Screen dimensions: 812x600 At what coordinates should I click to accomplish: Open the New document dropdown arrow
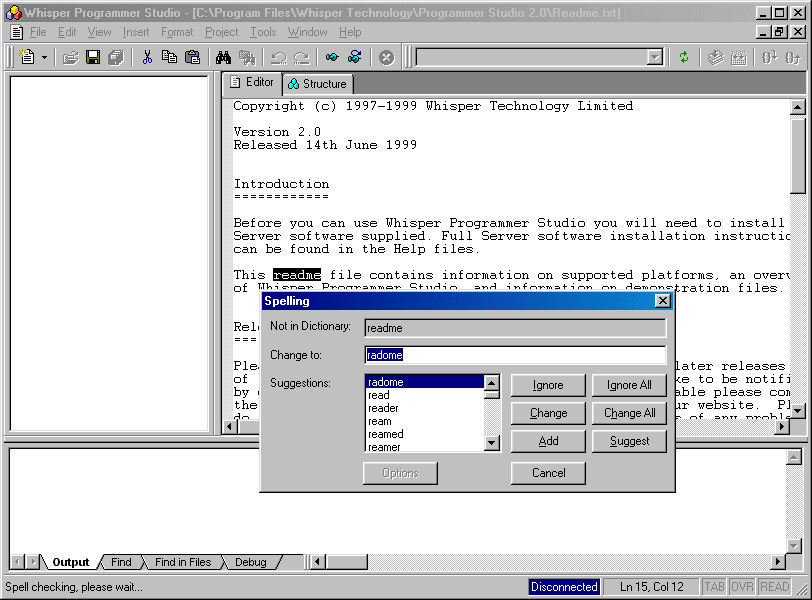pyautogui.click(x=44, y=57)
